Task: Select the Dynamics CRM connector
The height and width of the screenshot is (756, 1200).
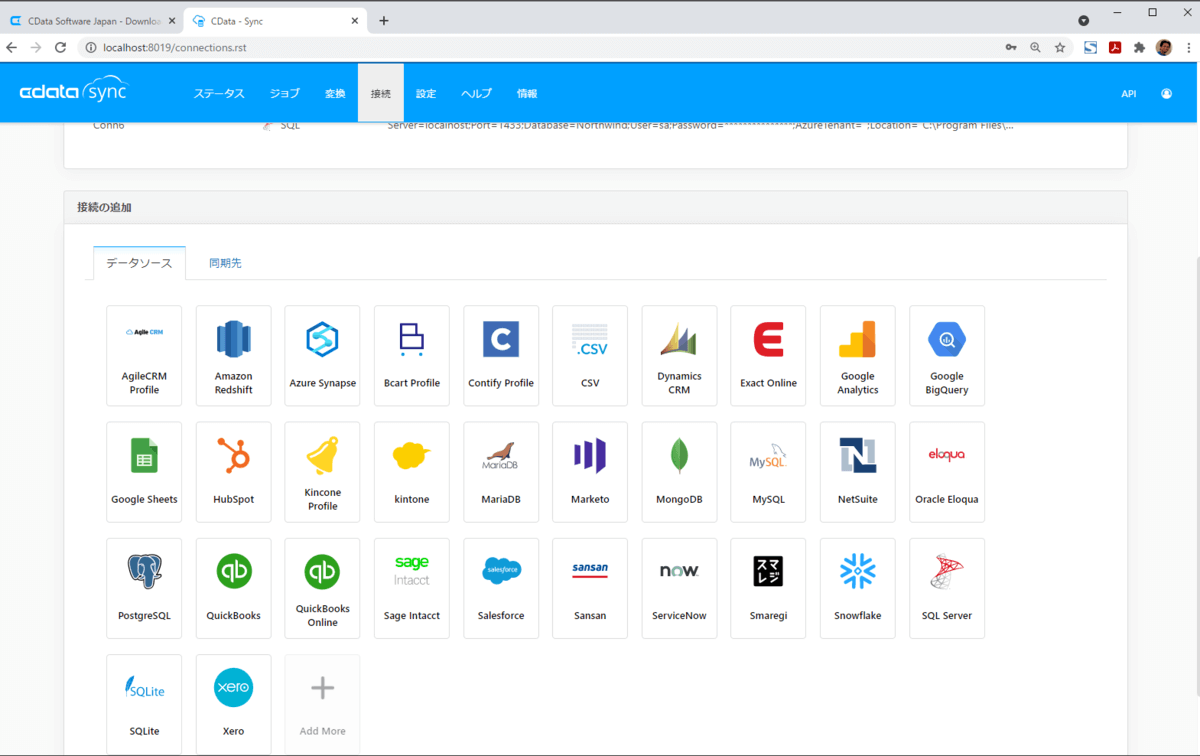Action: 679,356
